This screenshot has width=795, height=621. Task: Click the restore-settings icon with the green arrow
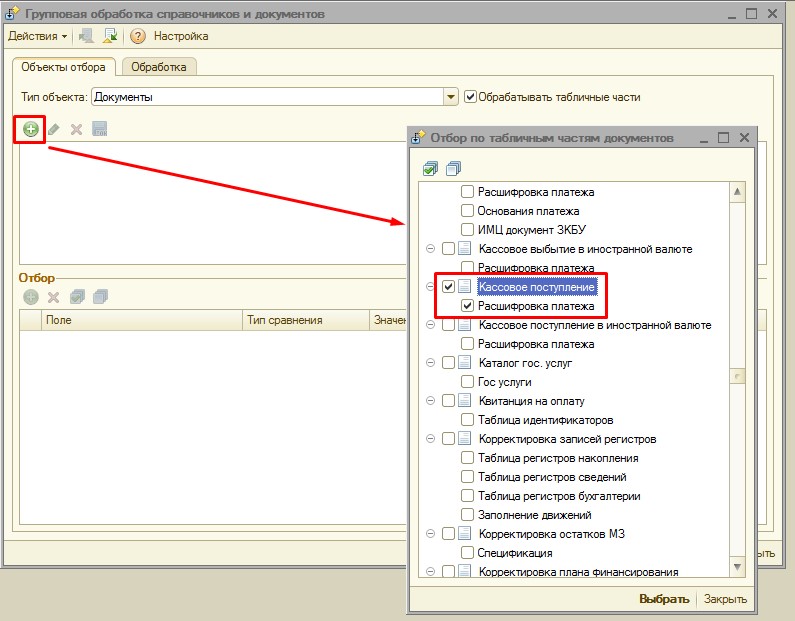tap(111, 36)
